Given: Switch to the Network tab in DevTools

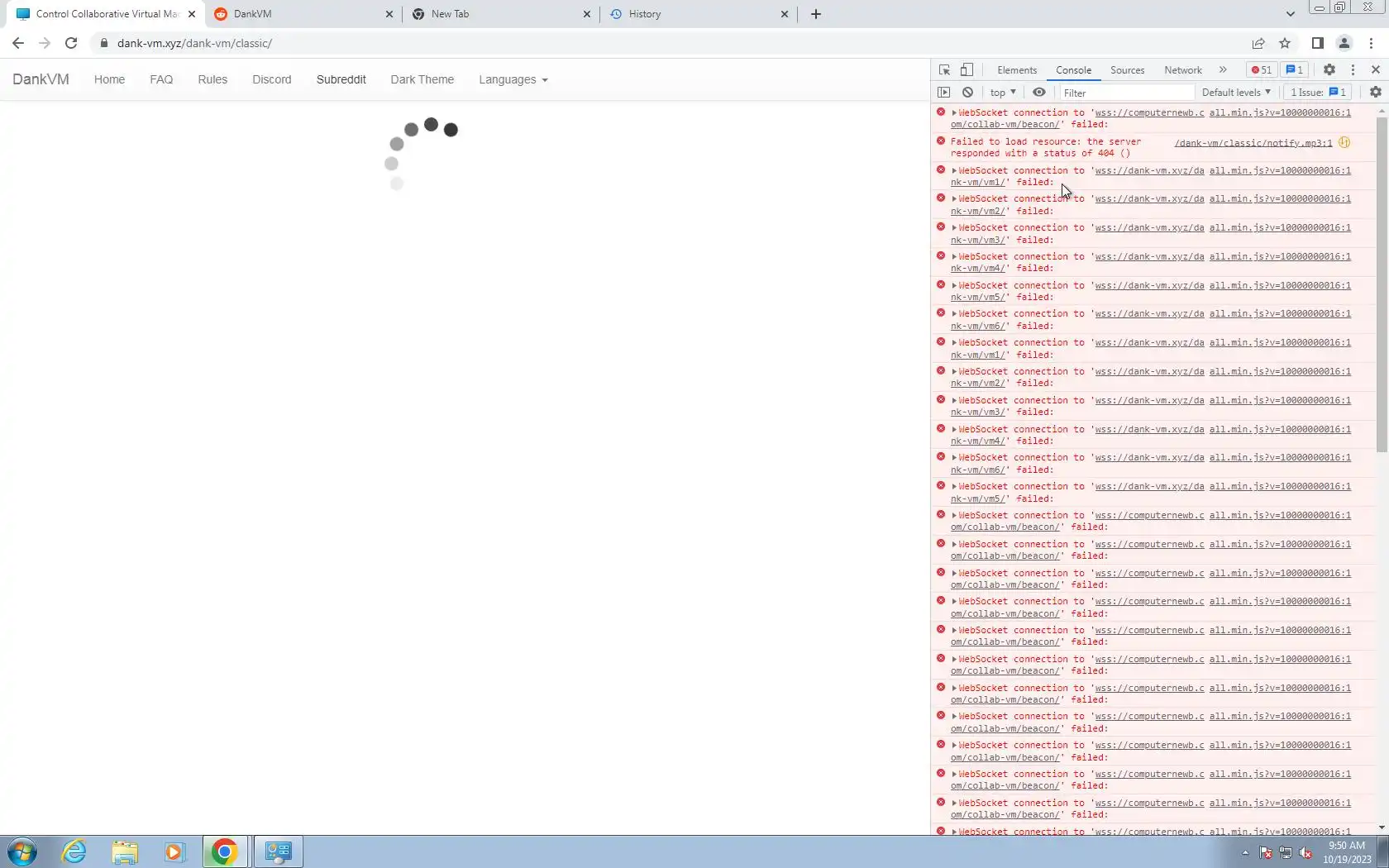Looking at the screenshot, I should [x=1182, y=70].
